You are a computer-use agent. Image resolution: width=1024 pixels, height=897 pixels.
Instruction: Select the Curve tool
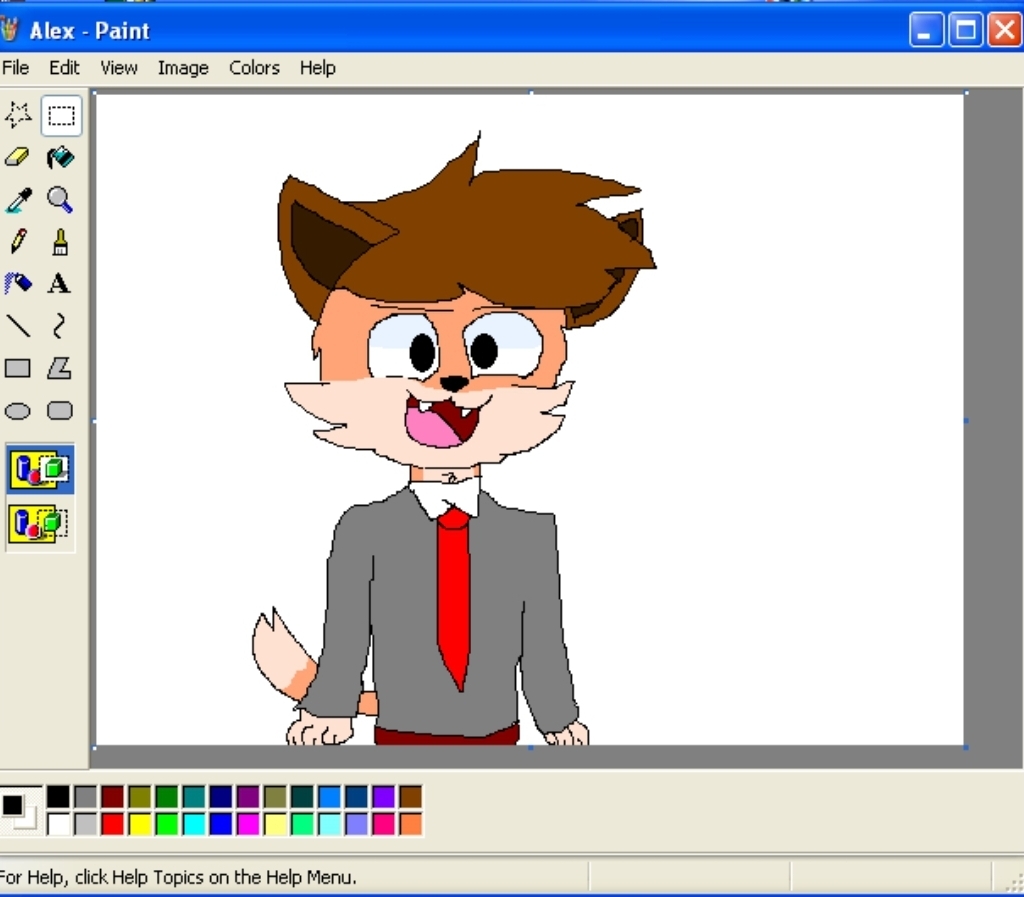[60, 326]
